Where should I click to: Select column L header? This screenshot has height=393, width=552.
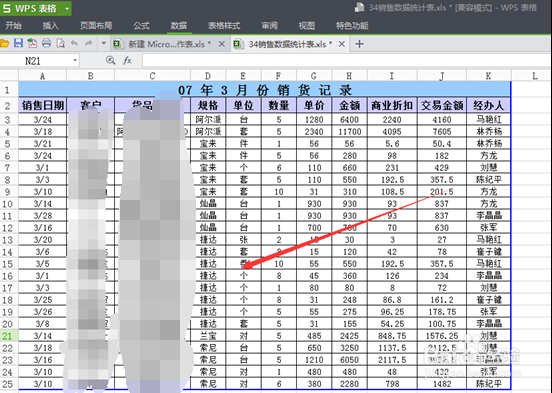535,76
